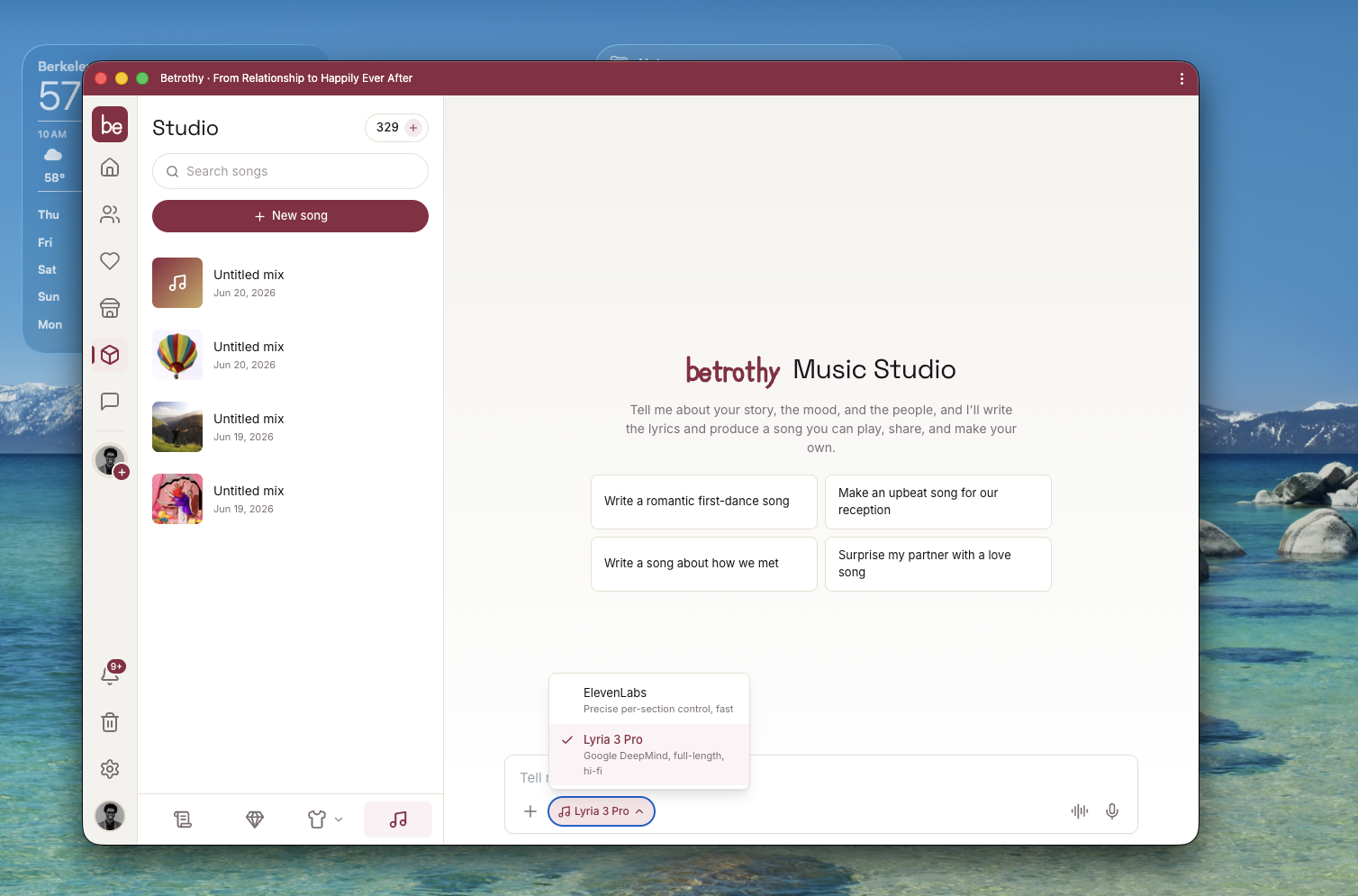The image size is (1358, 896).
Task: Open Untitled mix with pink collage thumbnail
Action: pyautogui.click(x=290, y=499)
